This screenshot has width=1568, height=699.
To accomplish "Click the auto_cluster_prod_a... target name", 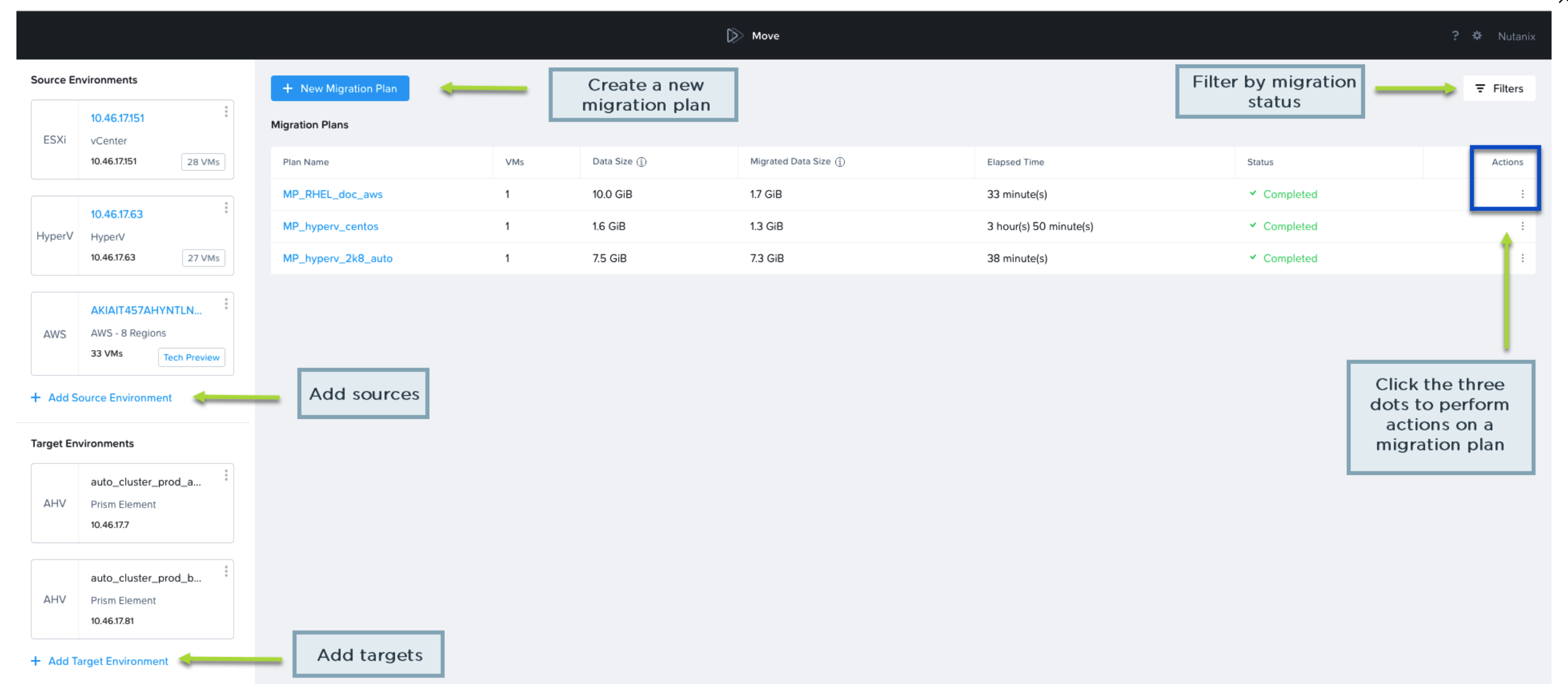I will click(145, 482).
